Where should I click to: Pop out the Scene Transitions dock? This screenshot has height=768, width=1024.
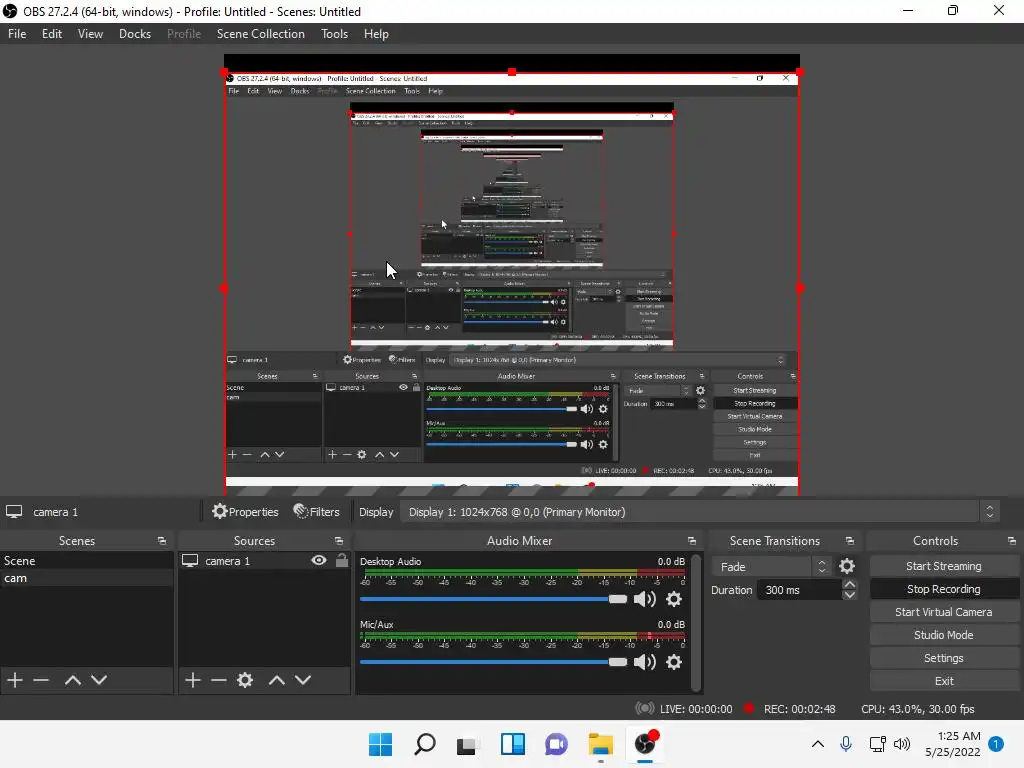[x=850, y=541]
